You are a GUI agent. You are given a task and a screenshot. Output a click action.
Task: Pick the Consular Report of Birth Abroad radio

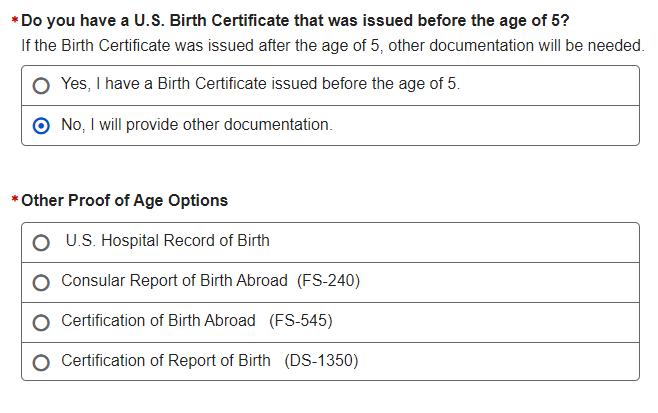pyautogui.click(x=41, y=282)
